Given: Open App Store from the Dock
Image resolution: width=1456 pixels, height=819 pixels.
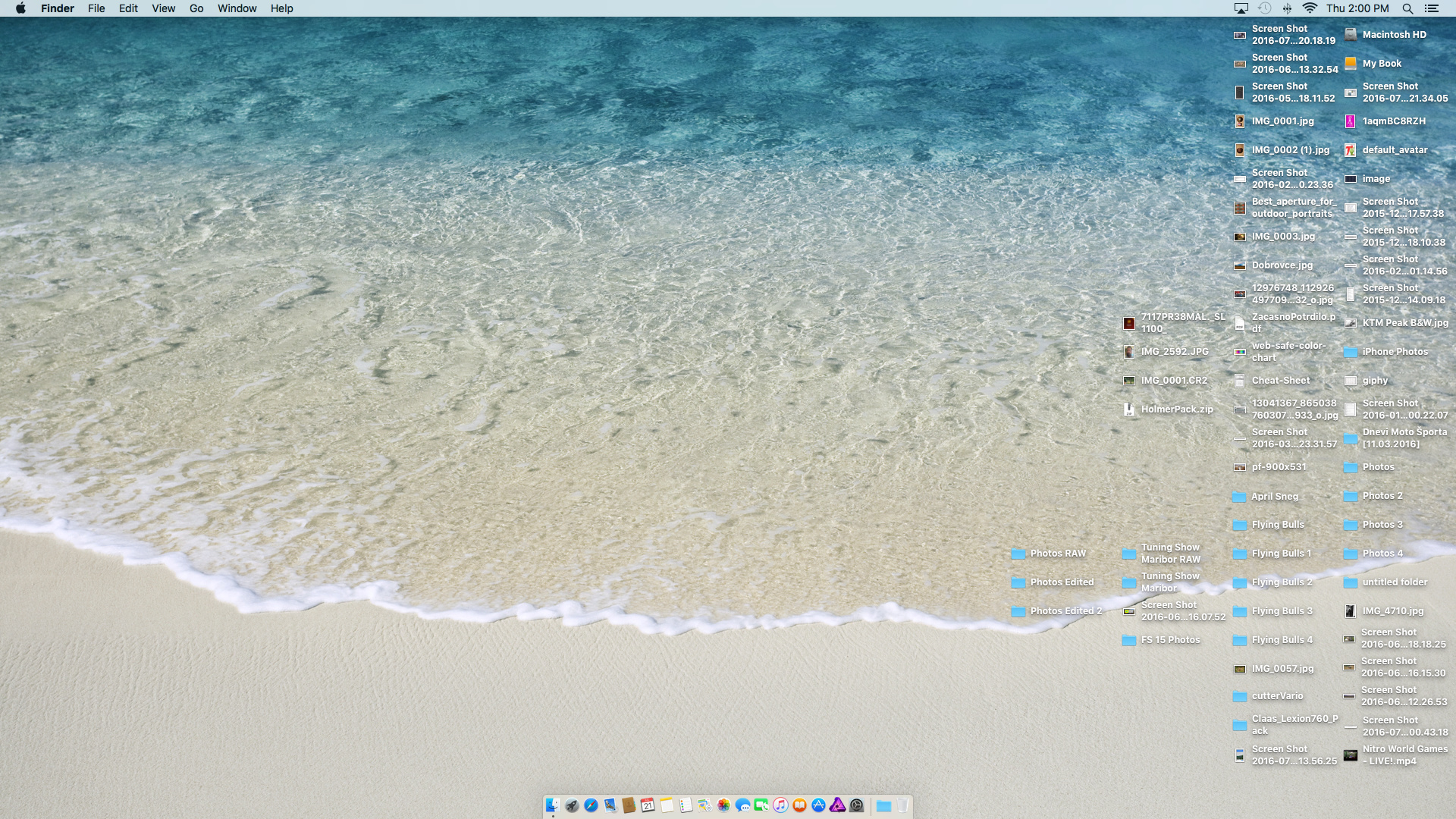Looking at the screenshot, I should (818, 805).
